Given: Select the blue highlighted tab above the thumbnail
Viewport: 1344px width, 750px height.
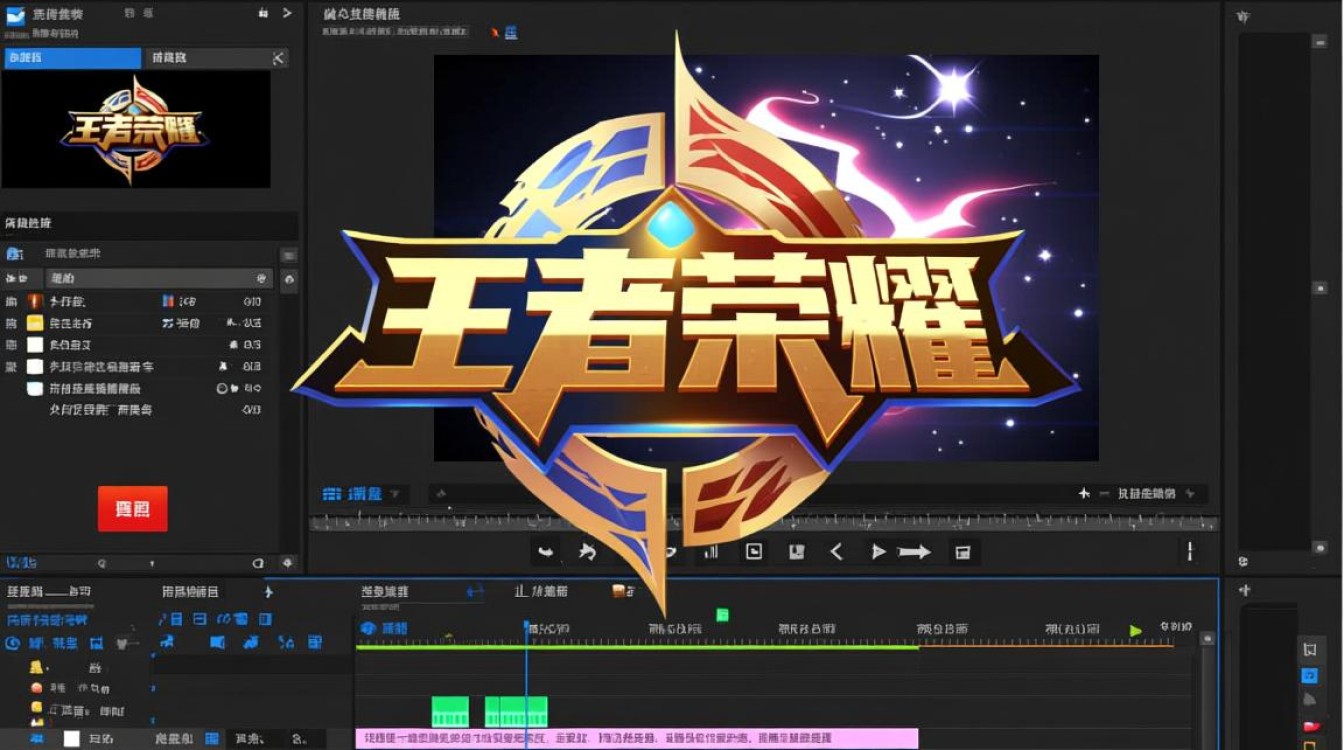Looking at the screenshot, I should pyautogui.click(x=72, y=58).
